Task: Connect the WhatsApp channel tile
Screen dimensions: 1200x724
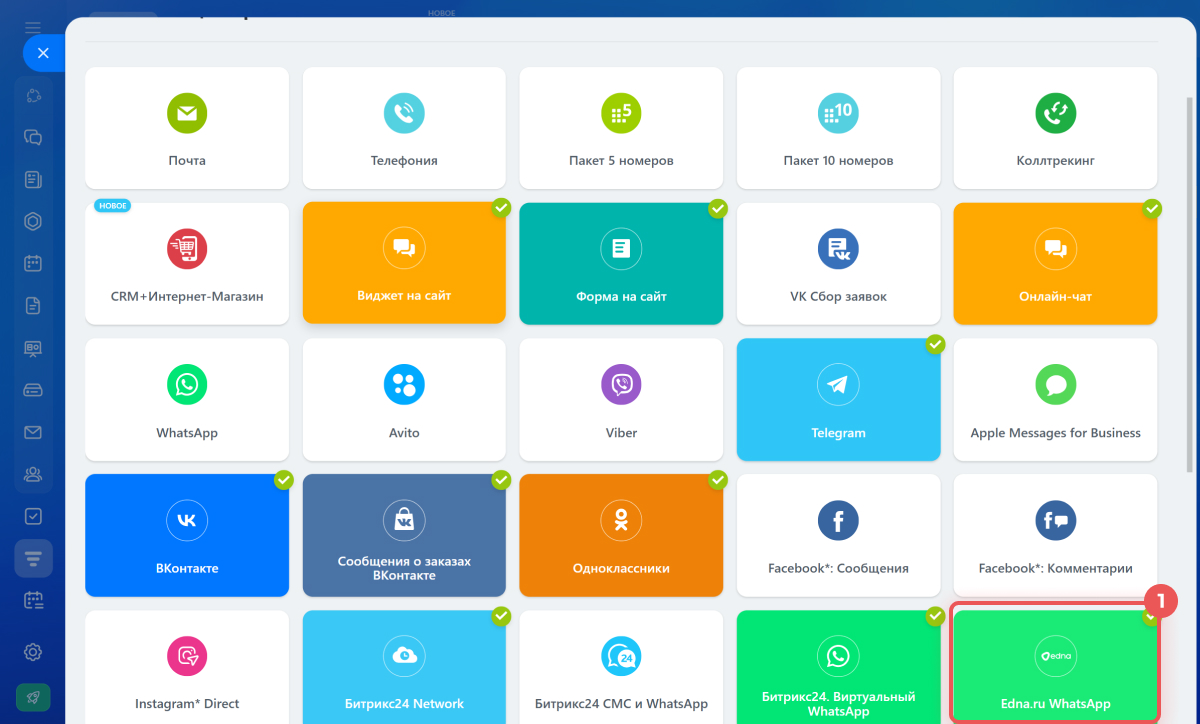Action: pos(187,399)
